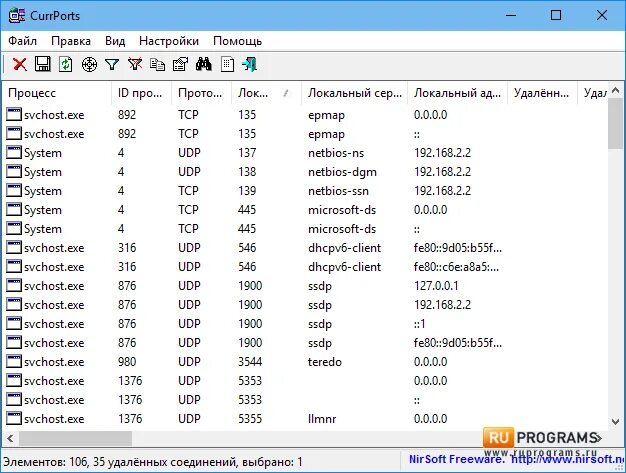Disable all filters crossed-funnel icon
626x473 pixels.
click(x=135, y=64)
